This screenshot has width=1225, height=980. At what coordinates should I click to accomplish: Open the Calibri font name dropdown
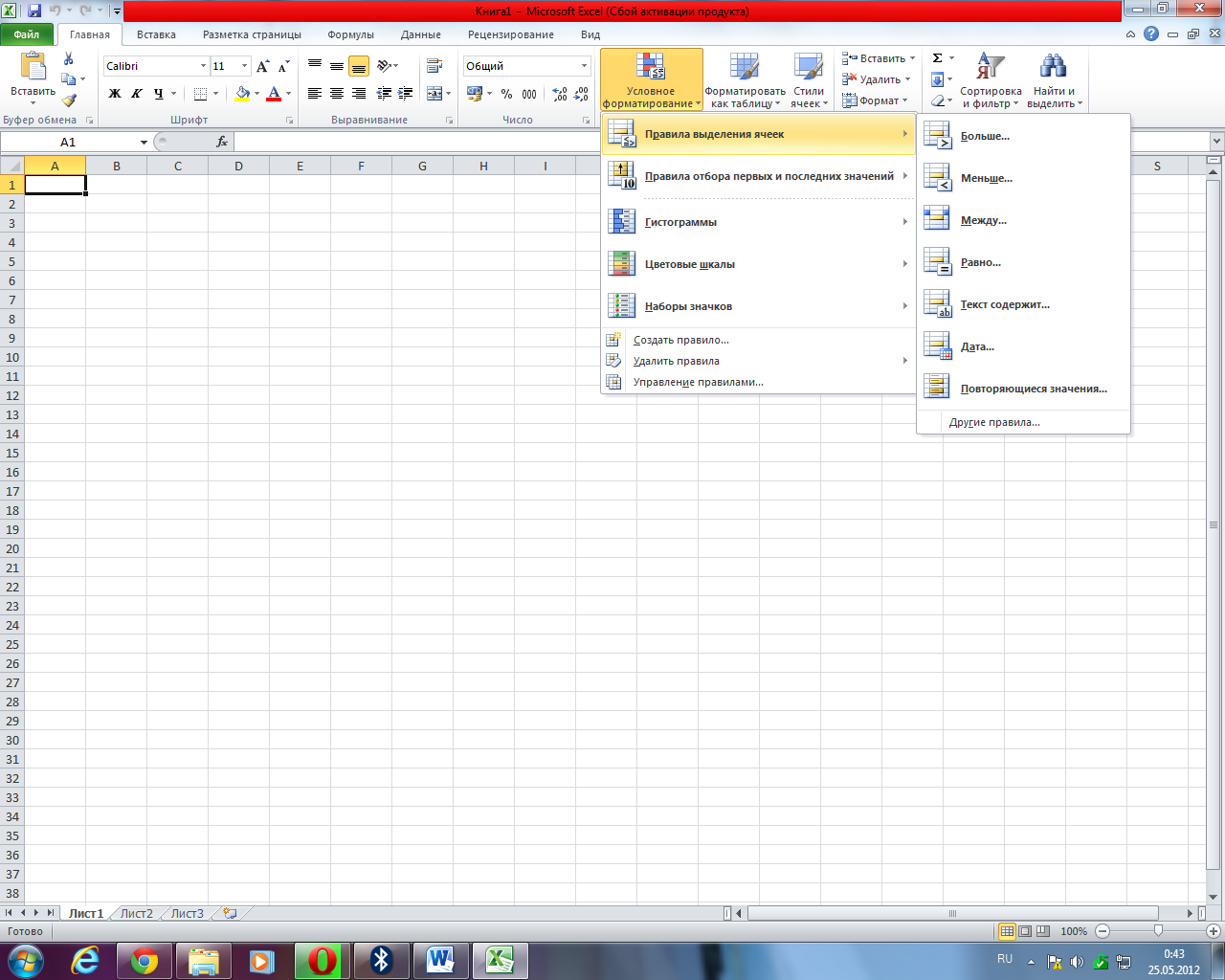[x=204, y=66]
